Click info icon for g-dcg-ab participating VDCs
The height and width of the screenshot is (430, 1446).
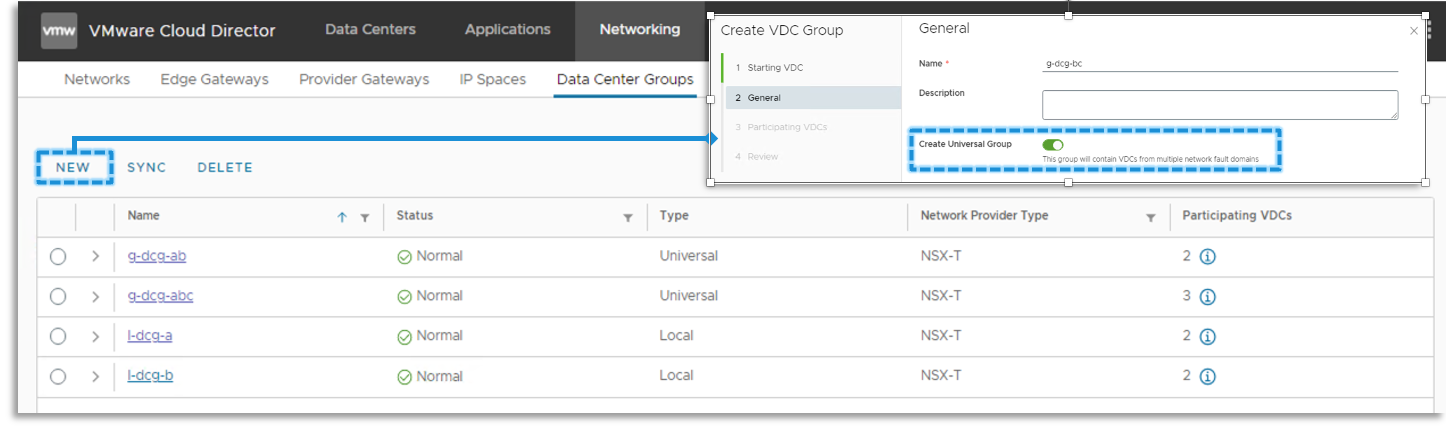[1207, 257]
